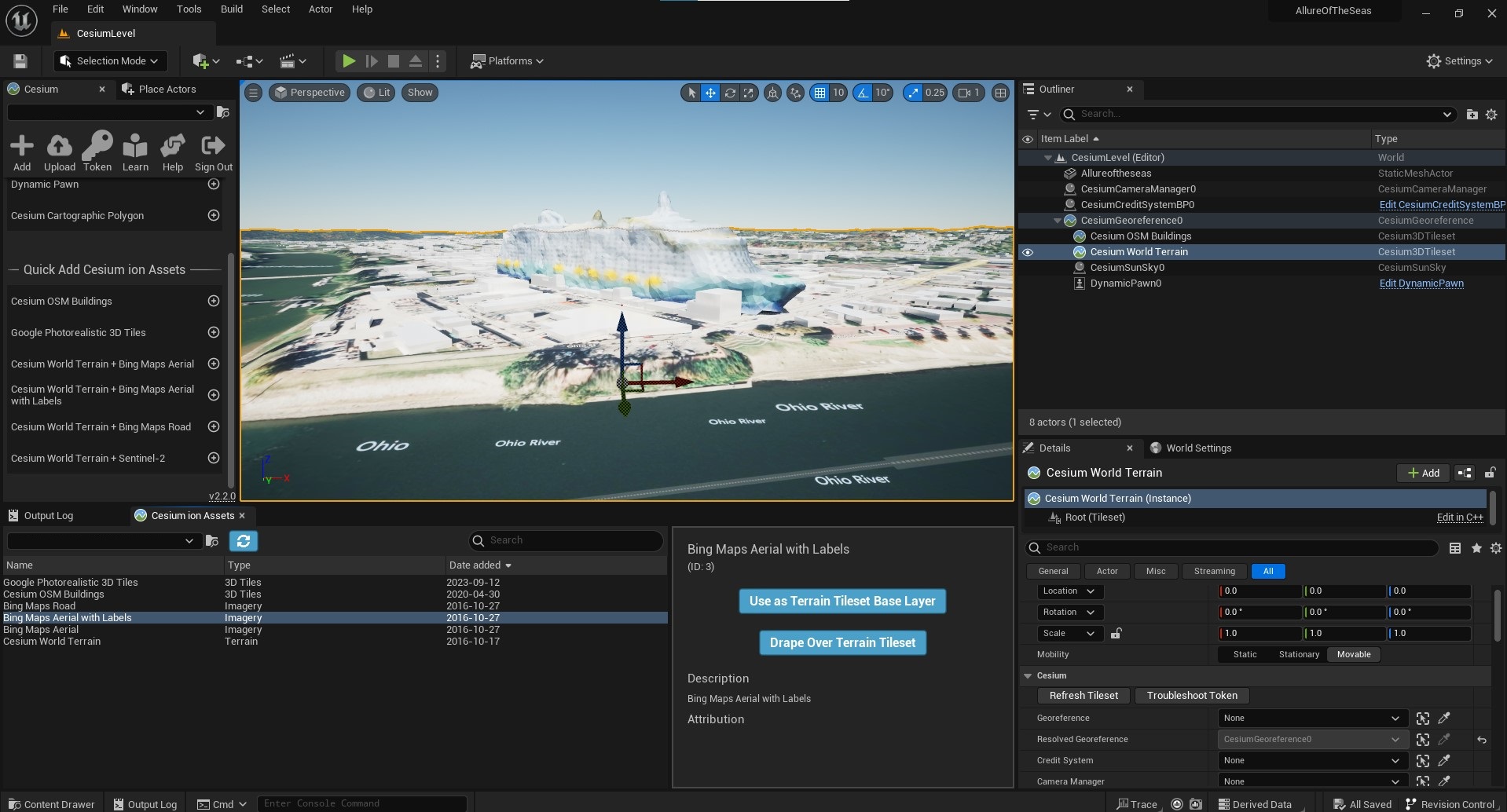Open the Build menu
This screenshot has height=812, width=1507.
[x=231, y=9]
